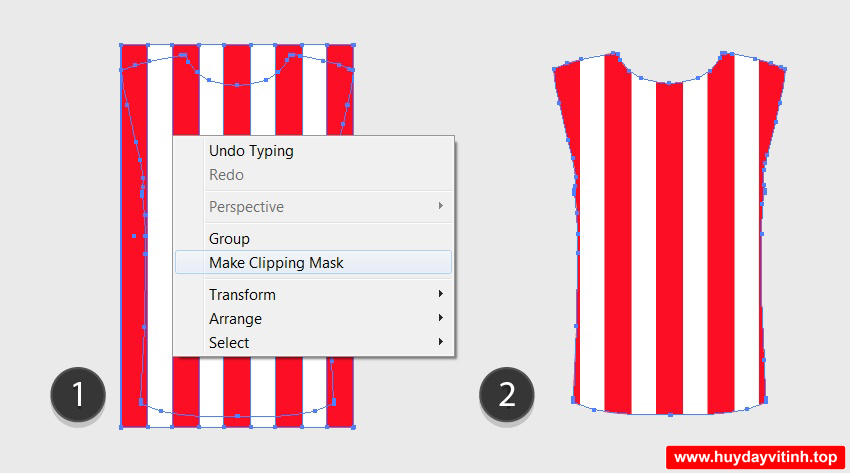Expand the arrow beside Arrange

(441, 318)
